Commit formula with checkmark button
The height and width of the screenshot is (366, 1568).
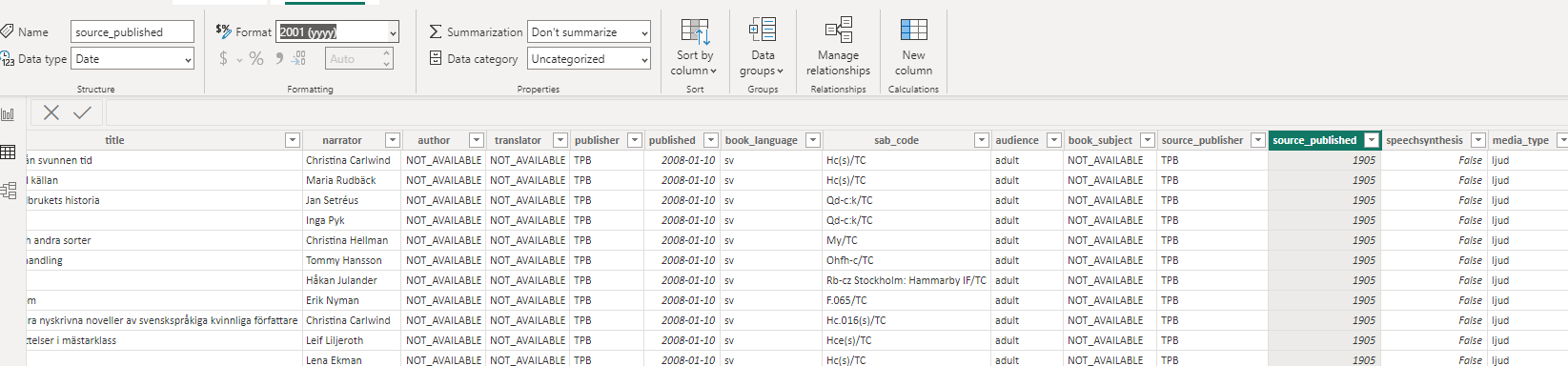point(83,112)
